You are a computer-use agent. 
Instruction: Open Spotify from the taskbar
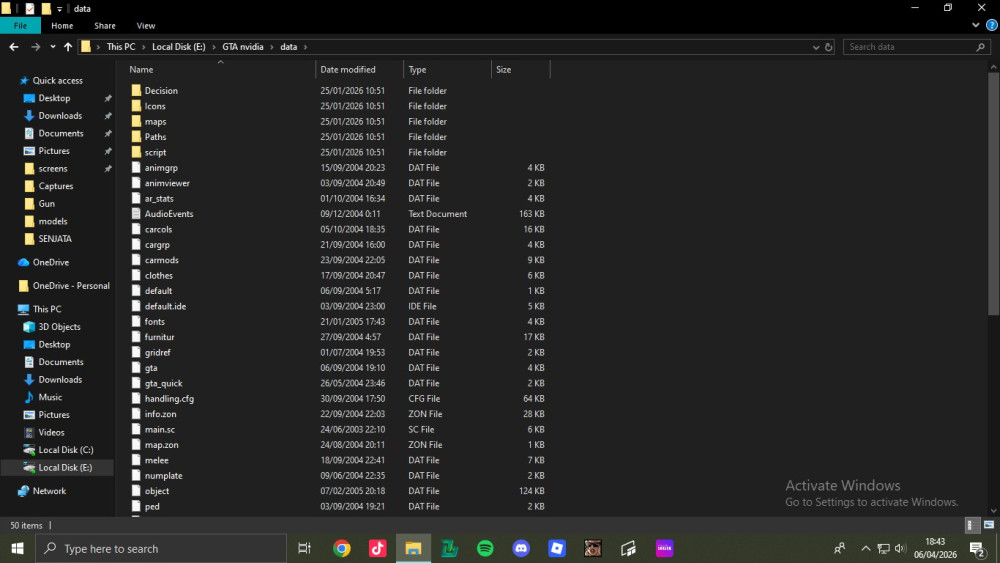[485, 548]
